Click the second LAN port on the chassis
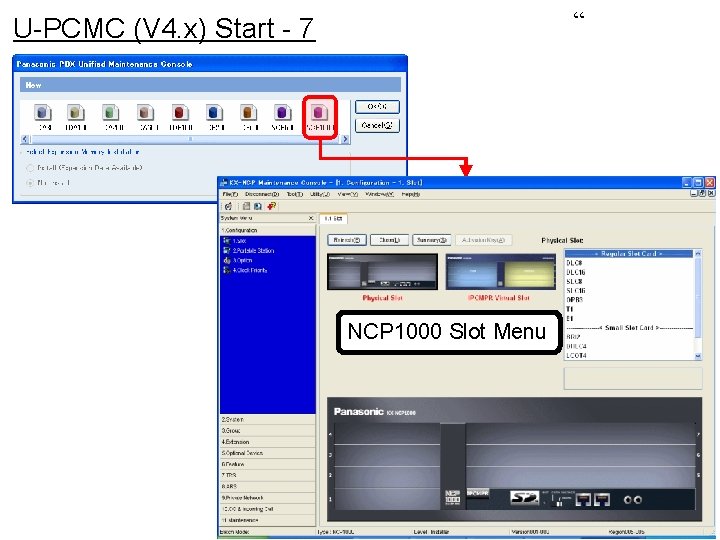720x540 pixels. click(x=602, y=499)
